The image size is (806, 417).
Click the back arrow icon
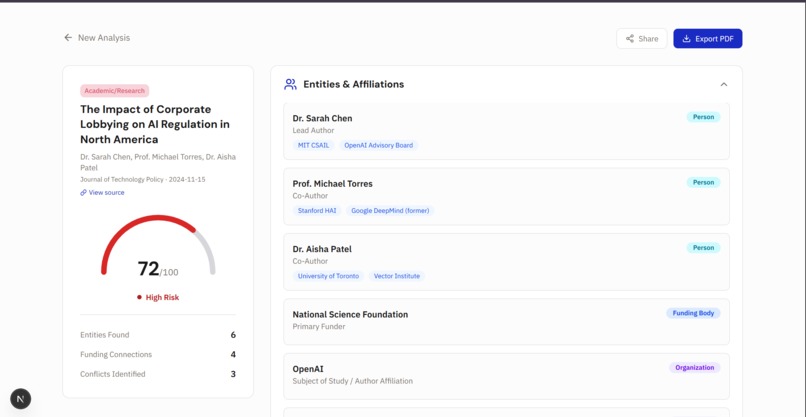[x=68, y=38]
